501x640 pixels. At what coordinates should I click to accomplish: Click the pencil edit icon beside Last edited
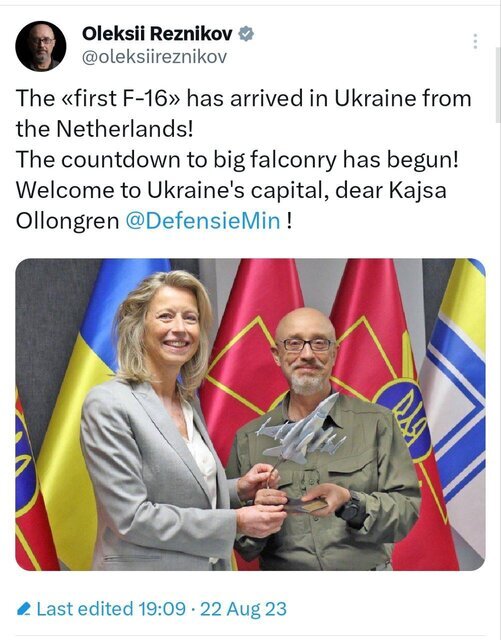tap(24, 609)
